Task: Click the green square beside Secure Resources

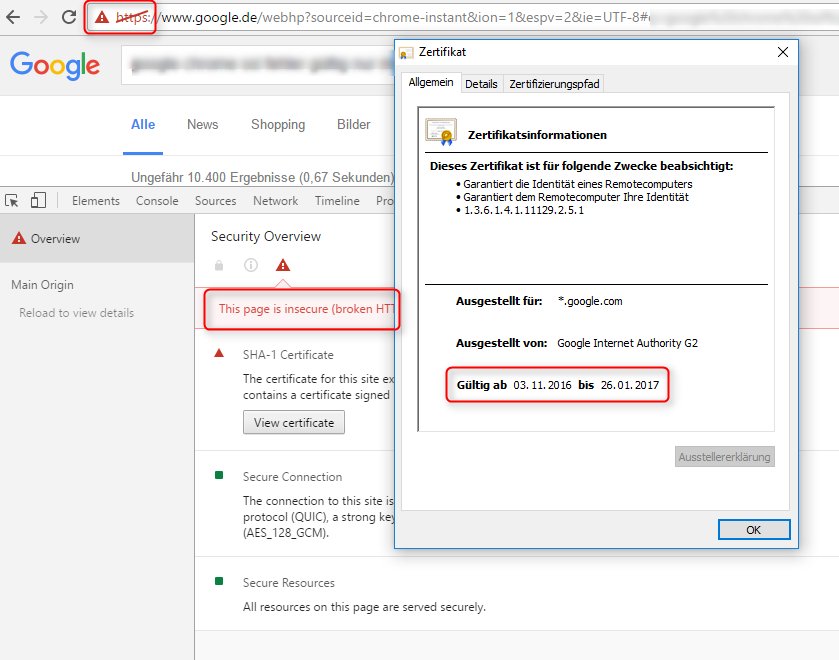Action: [219, 581]
